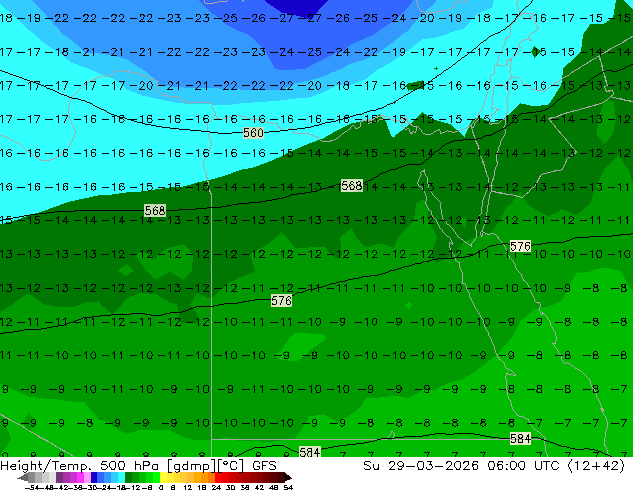
Task: Click the right dark-red arrow end of the color bar
Action: [287, 477]
